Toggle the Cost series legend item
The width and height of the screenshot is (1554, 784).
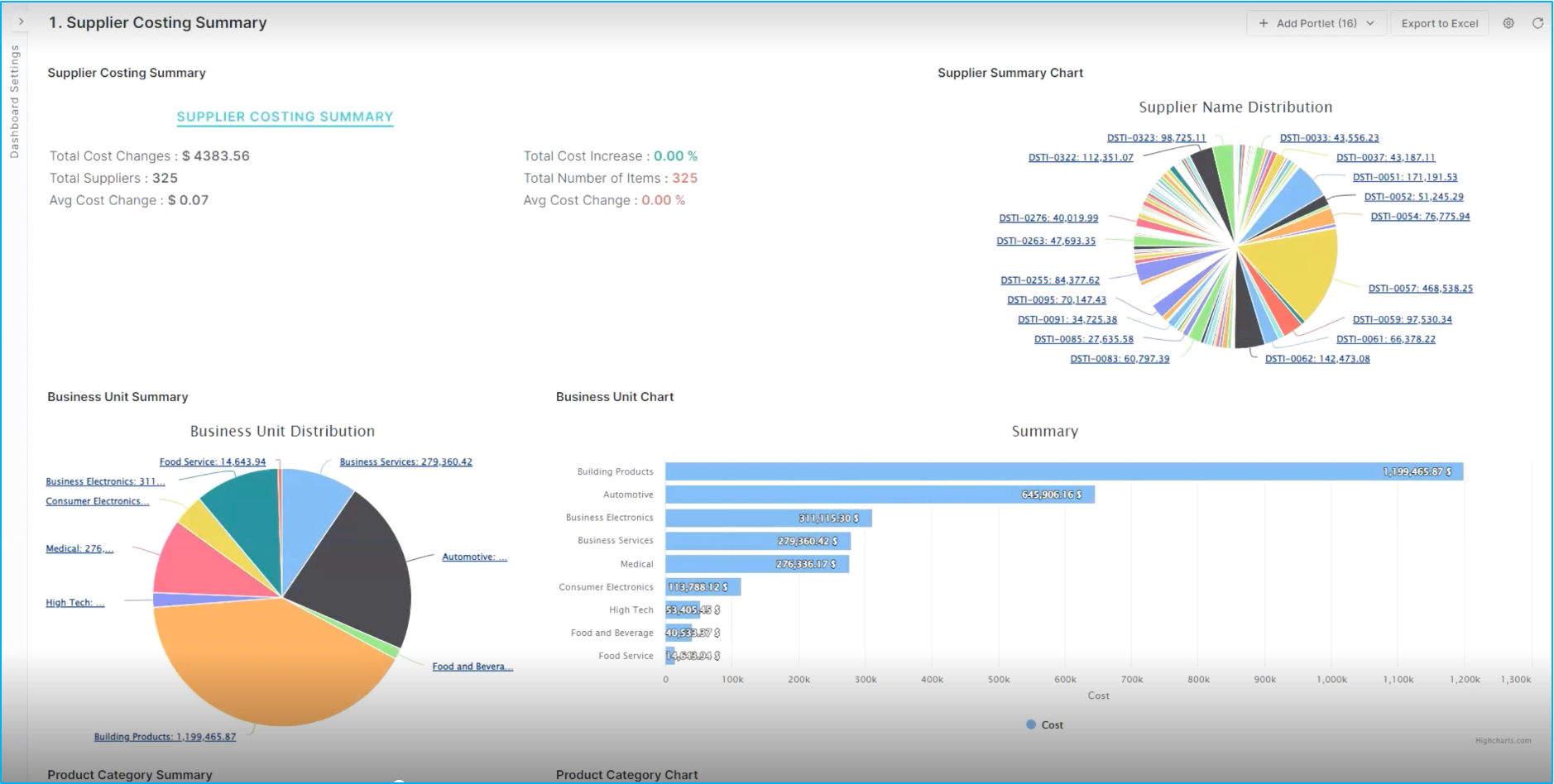tap(1044, 724)
